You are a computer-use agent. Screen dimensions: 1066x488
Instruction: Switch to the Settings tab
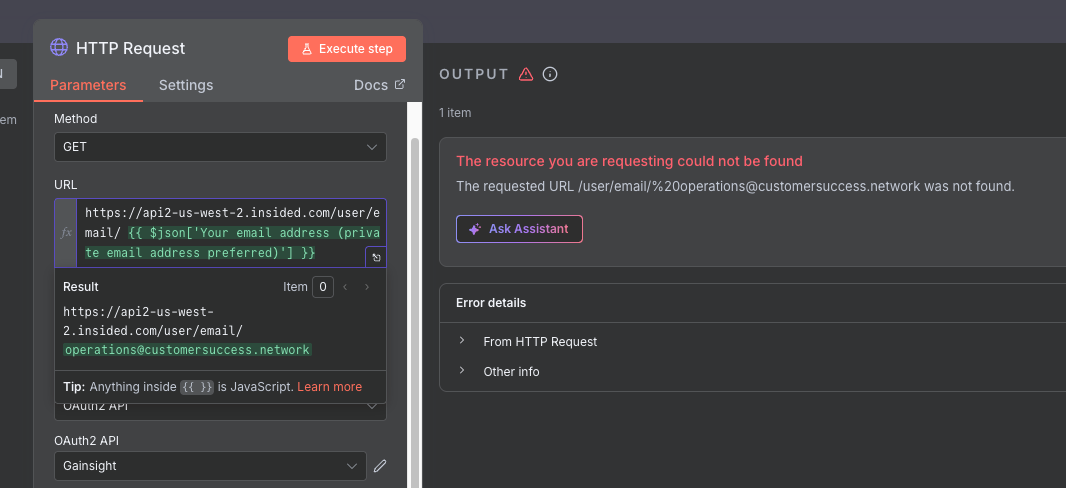coord(186,85)
